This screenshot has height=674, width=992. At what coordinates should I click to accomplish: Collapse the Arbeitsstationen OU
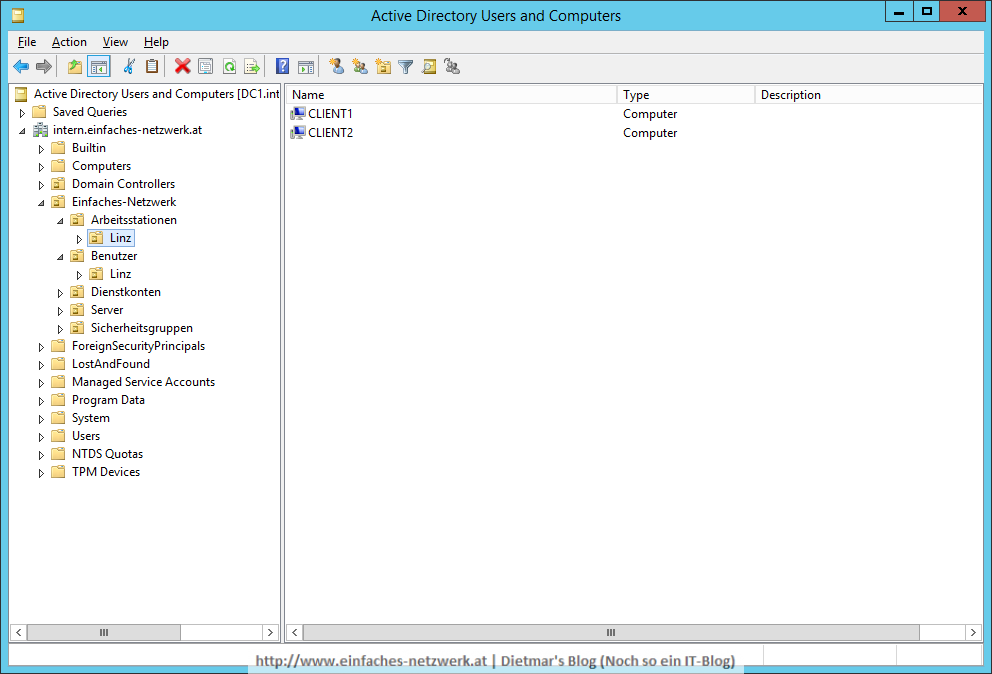[x=60, y=221]
